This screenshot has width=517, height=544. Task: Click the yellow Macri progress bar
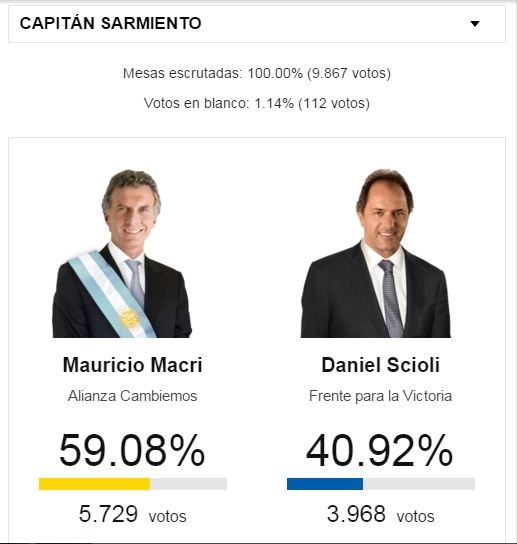pyautogui.click(x=94, y=484)
